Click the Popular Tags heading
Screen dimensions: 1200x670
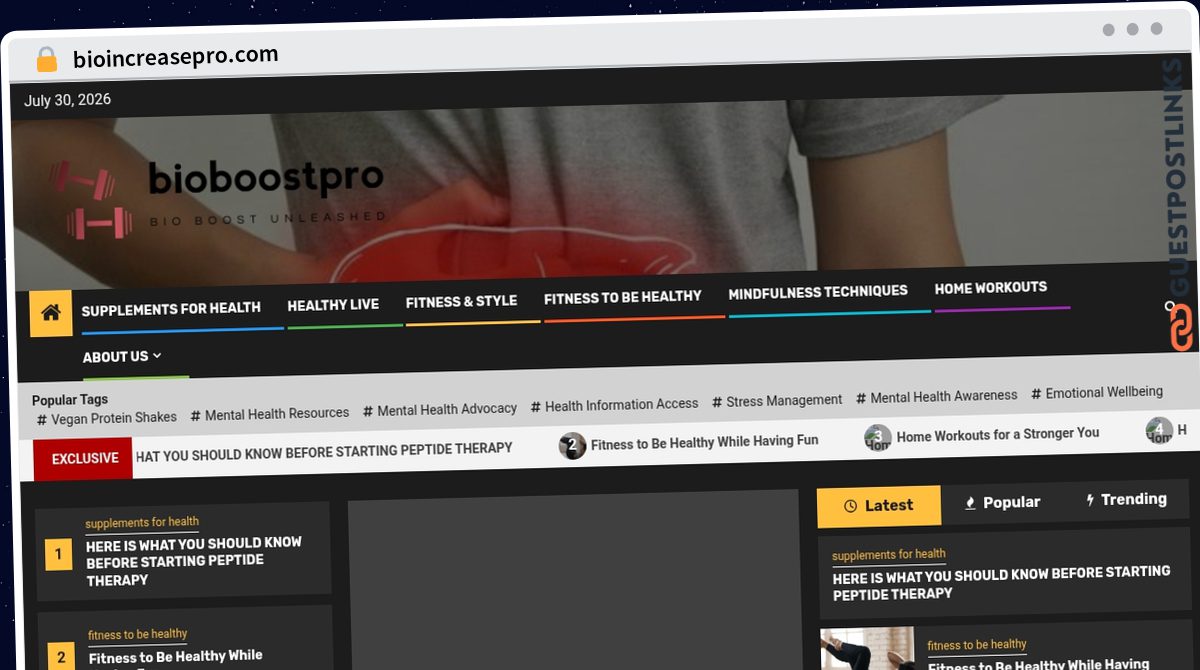(70, 400)
